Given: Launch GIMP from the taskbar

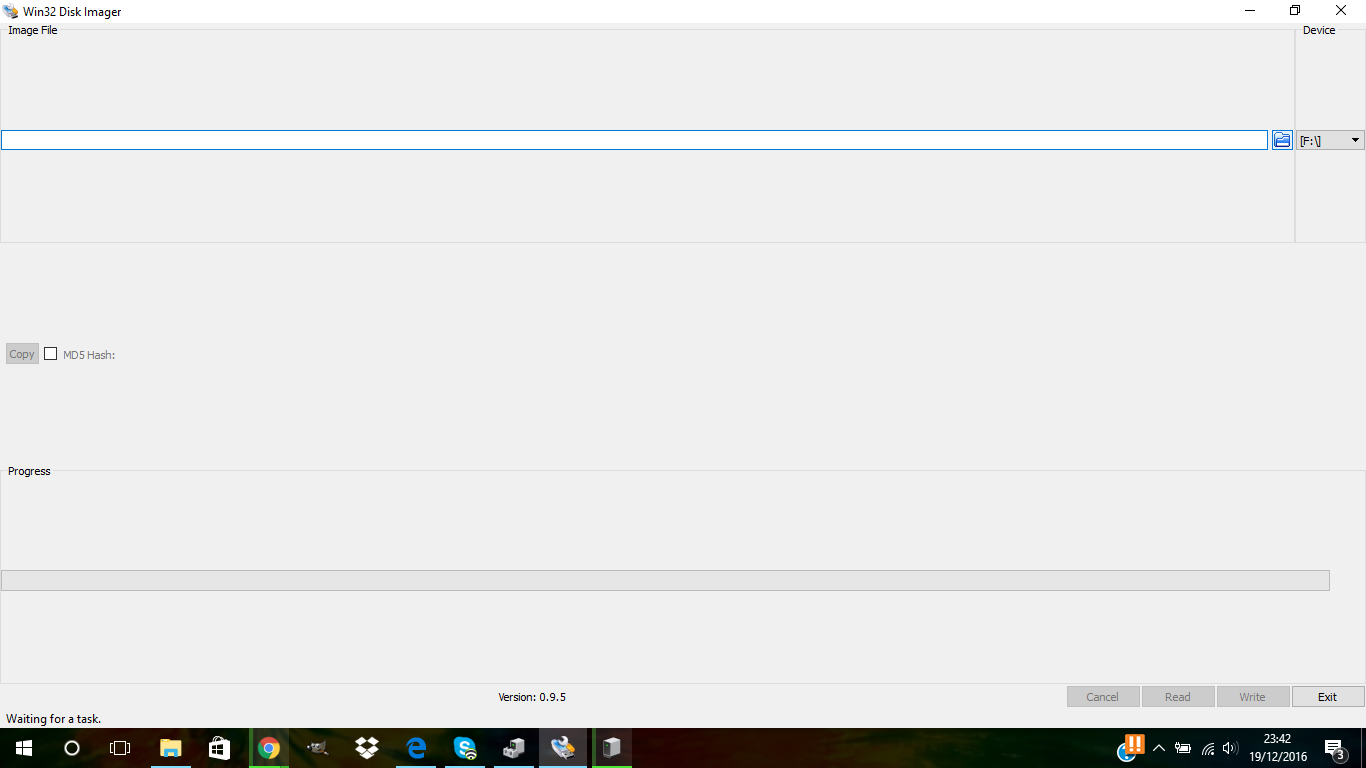Looking at the screenshot, I should click(x=318, y=748).
